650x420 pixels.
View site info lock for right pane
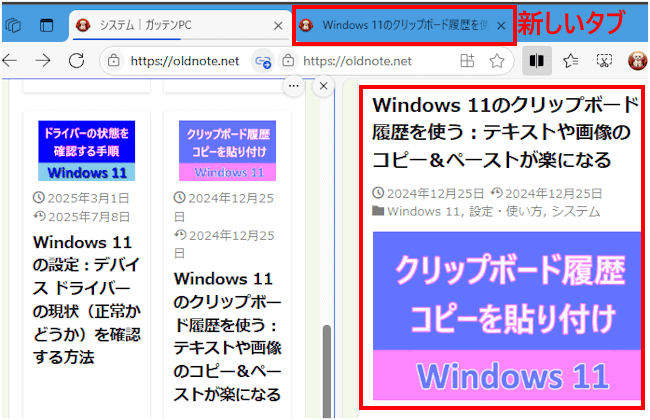coord(288,61)
